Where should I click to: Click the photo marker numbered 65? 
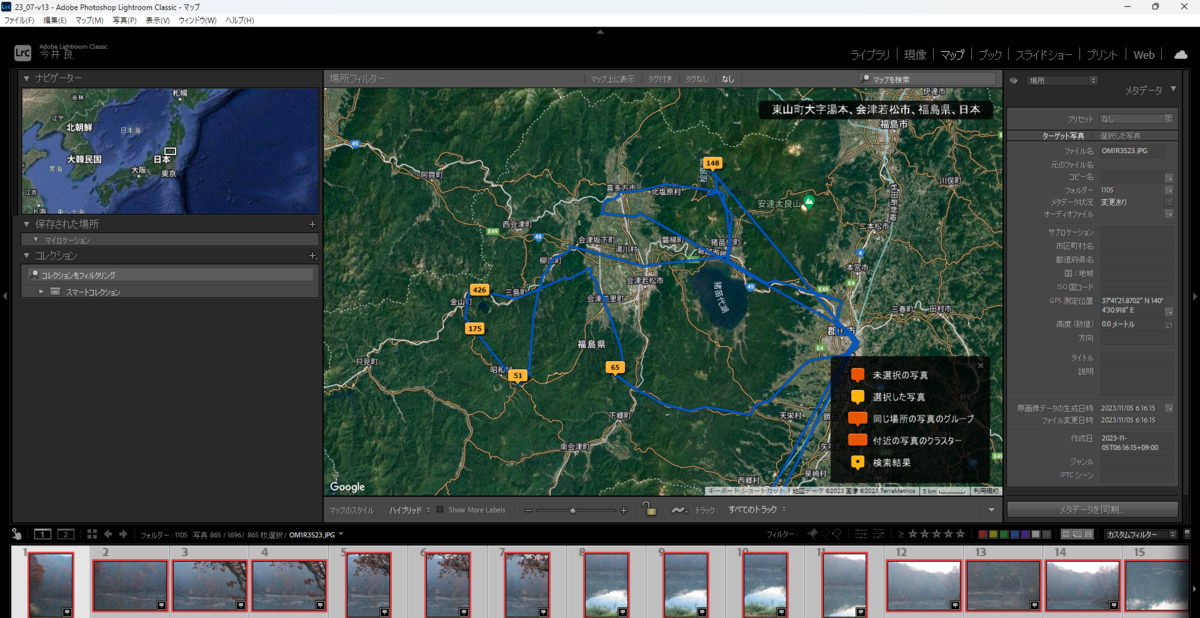(x=615, y=368)
